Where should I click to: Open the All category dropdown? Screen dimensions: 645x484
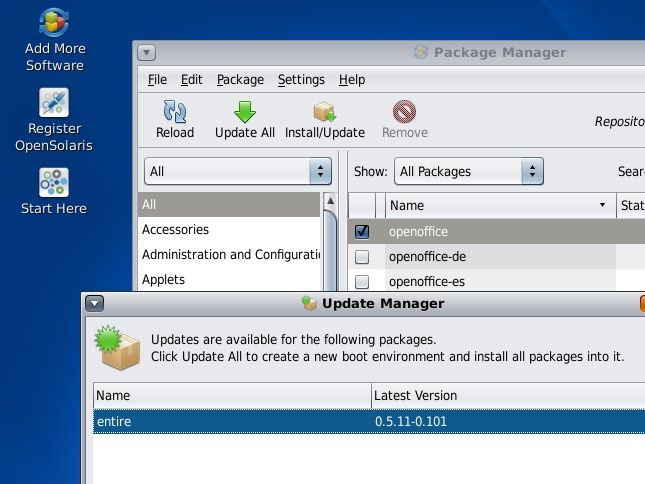tap(238, 171)
